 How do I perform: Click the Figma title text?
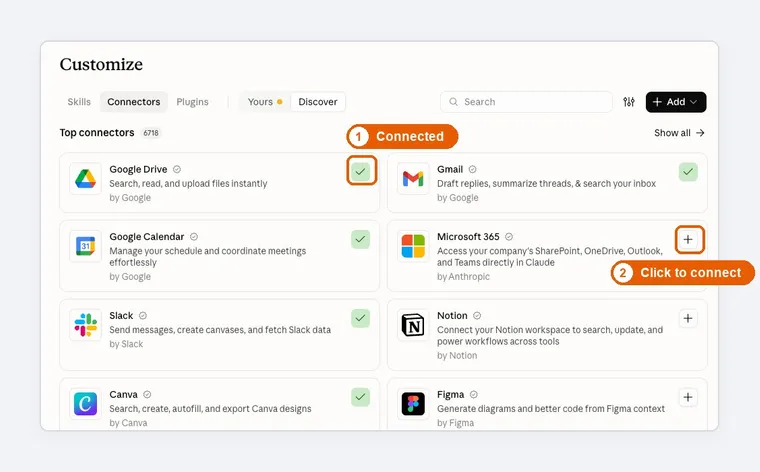[451, 394]
